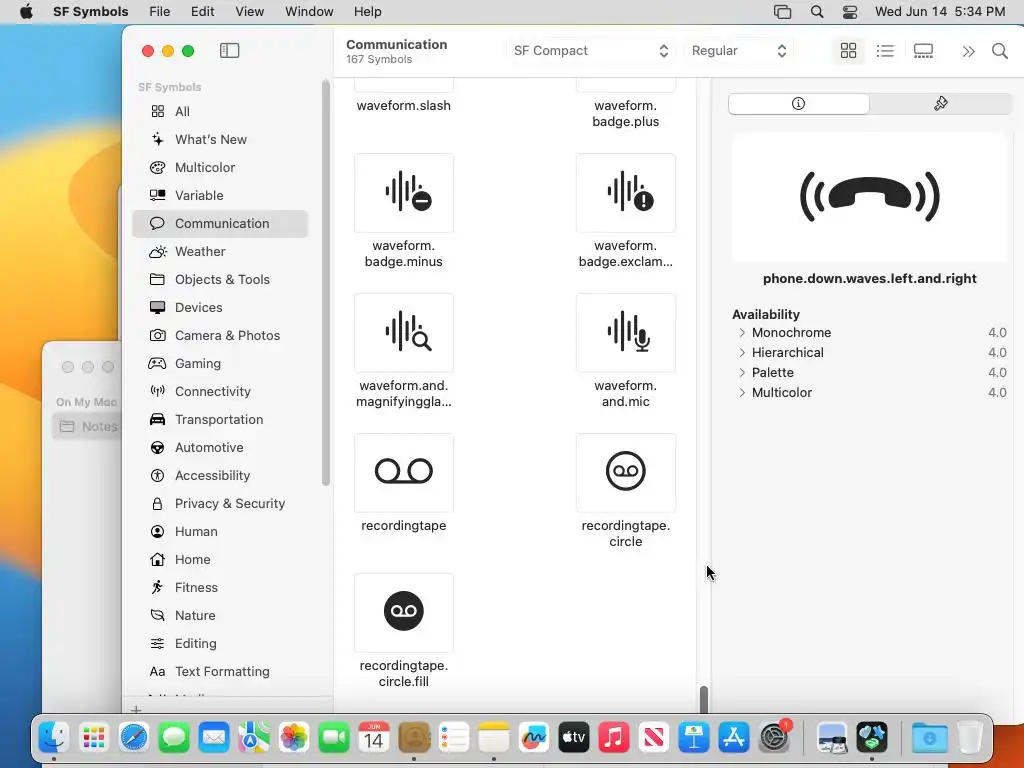
Task: Open the Camera & Photos category
Action: pos(220,336)
